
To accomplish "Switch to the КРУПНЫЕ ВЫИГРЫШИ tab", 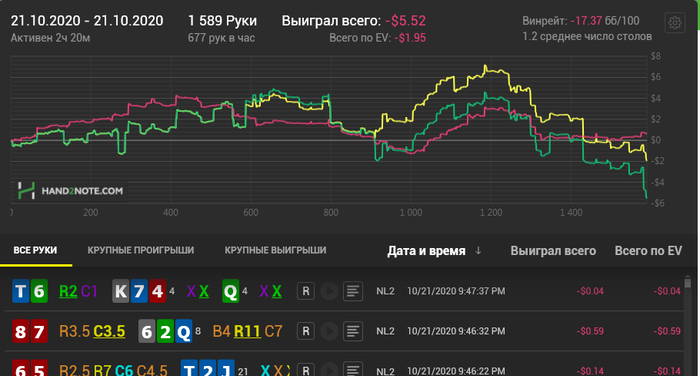I will point(275,251).
